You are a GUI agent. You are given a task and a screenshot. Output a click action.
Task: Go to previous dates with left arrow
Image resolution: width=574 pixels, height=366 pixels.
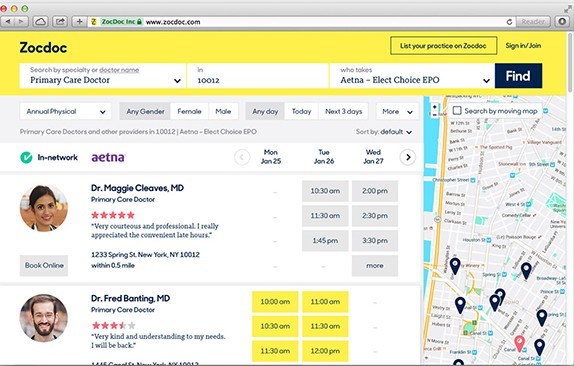[242, 157]
